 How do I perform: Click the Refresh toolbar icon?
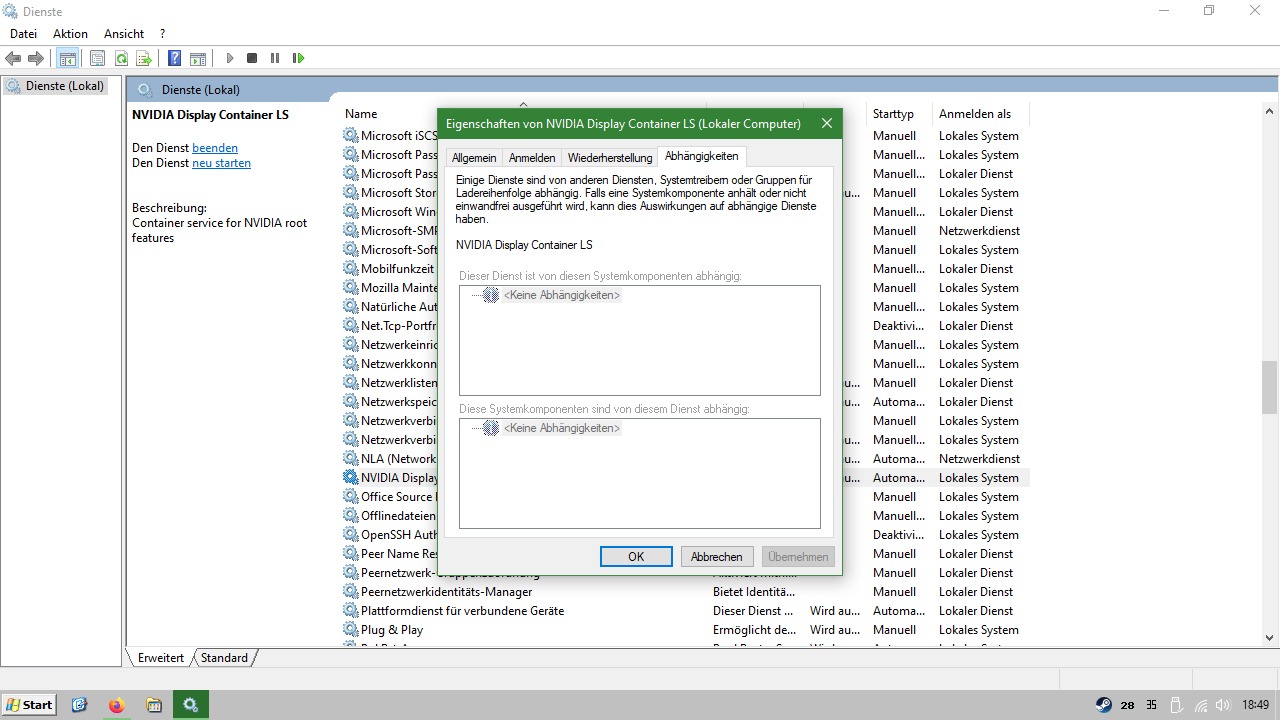[121, 59]
